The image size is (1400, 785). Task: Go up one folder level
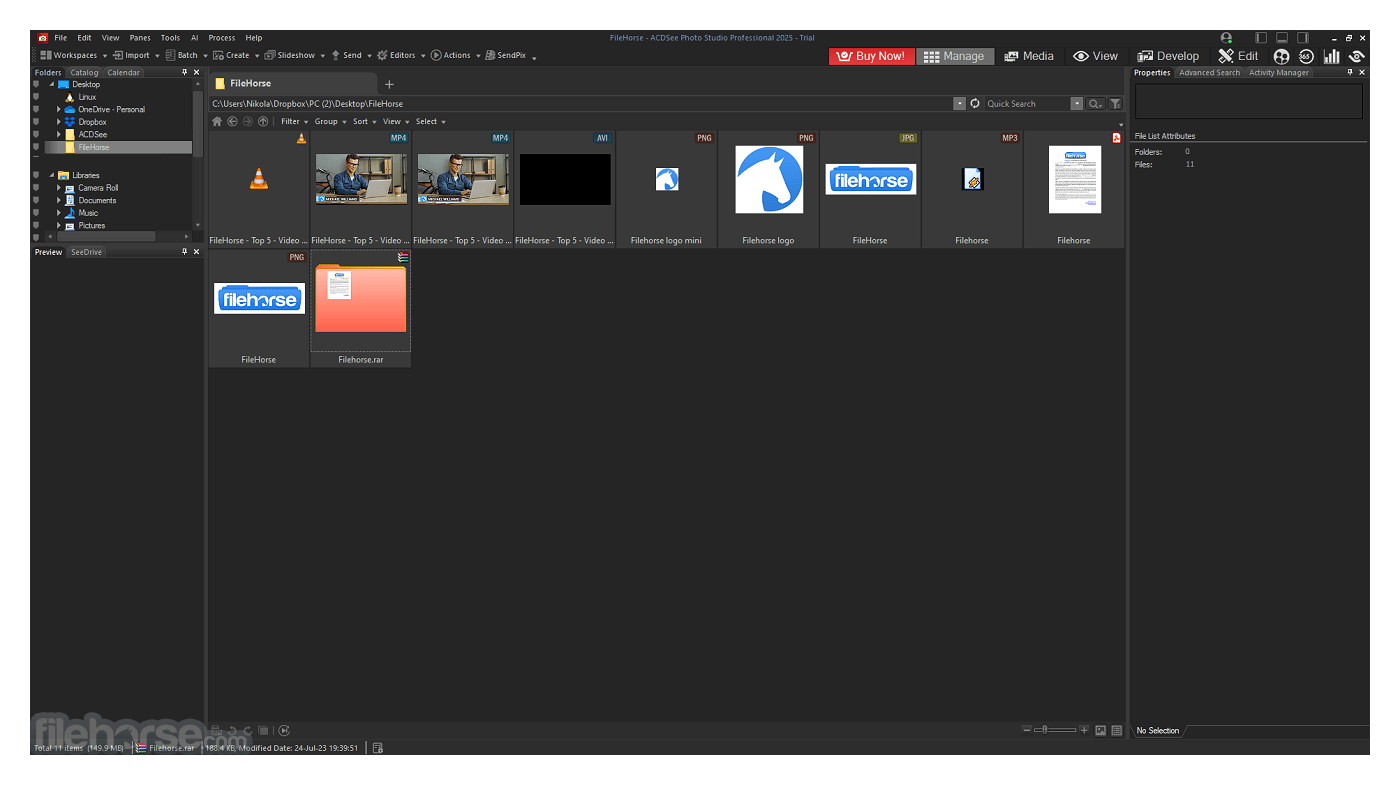point(263,121)
